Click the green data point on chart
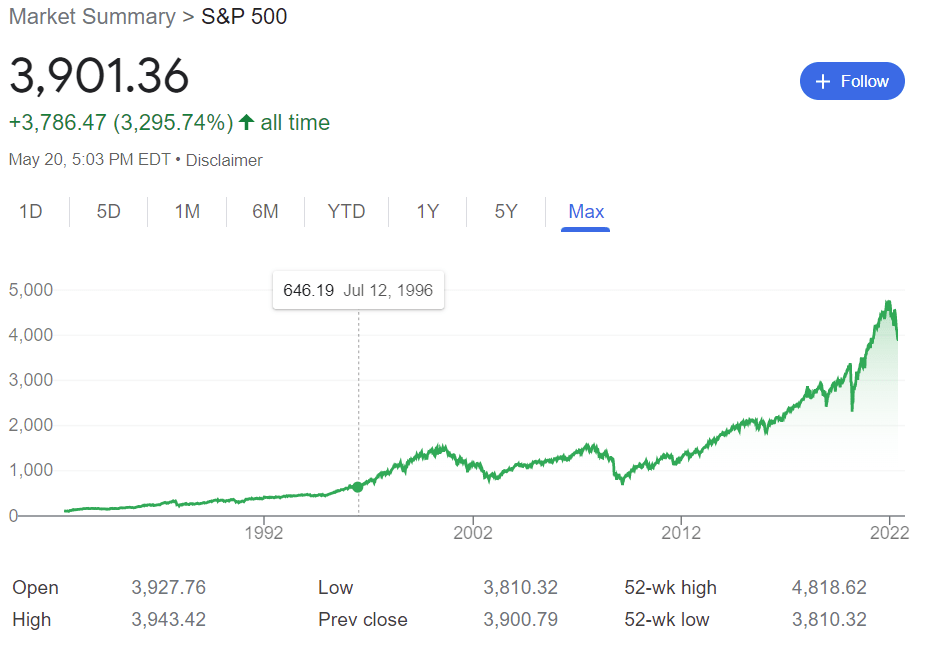 pos(358,487)
